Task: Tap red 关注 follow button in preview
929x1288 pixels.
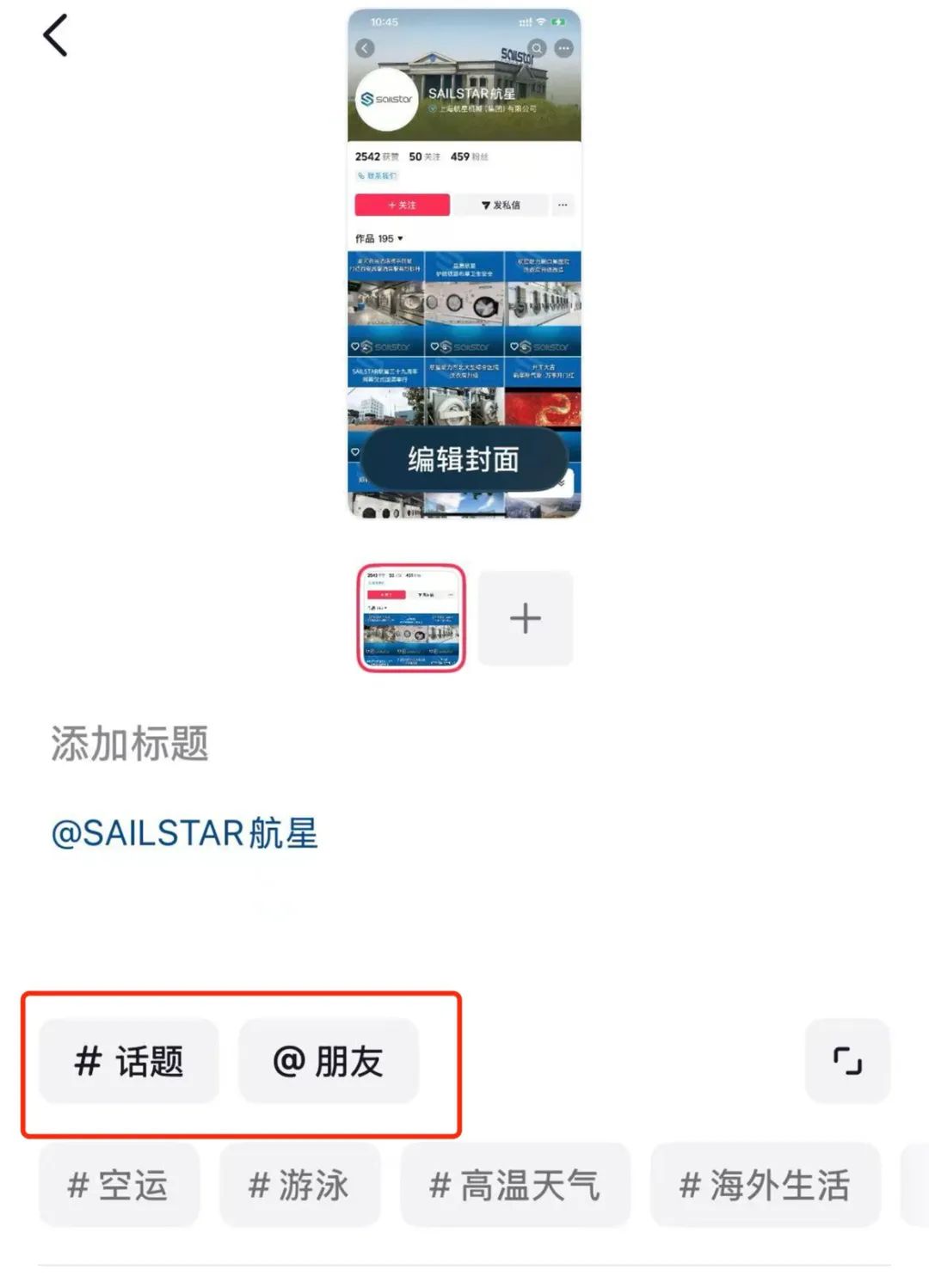Action: point(402,205)
